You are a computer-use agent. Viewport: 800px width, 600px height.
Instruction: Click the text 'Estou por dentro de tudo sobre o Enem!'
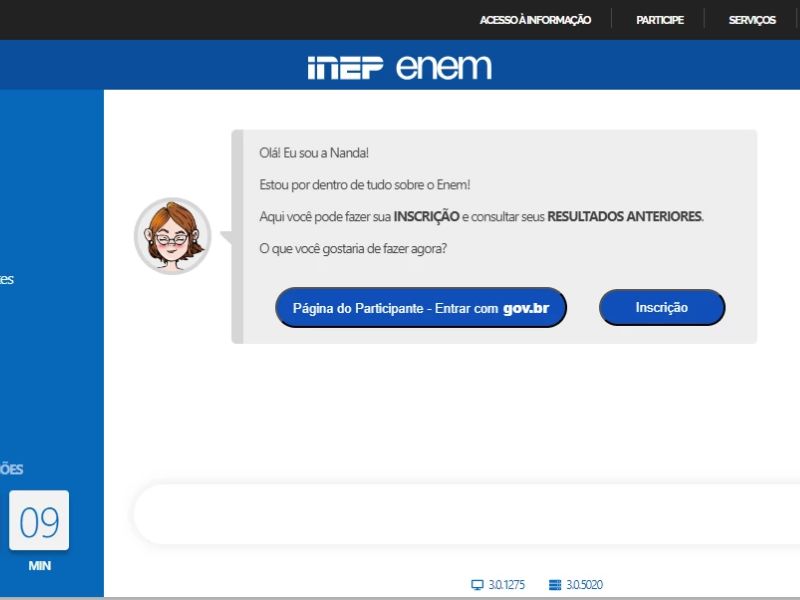[x=365, y=185]
